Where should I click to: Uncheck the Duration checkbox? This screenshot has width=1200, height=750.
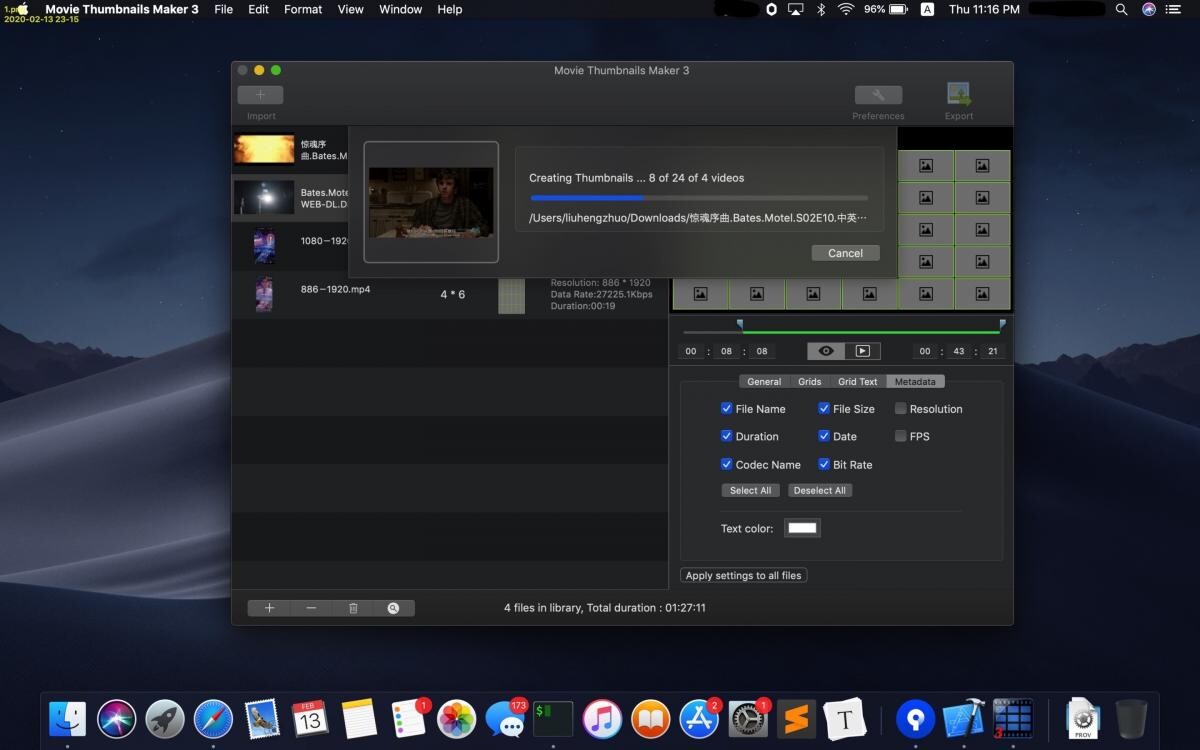coord(726,436)
